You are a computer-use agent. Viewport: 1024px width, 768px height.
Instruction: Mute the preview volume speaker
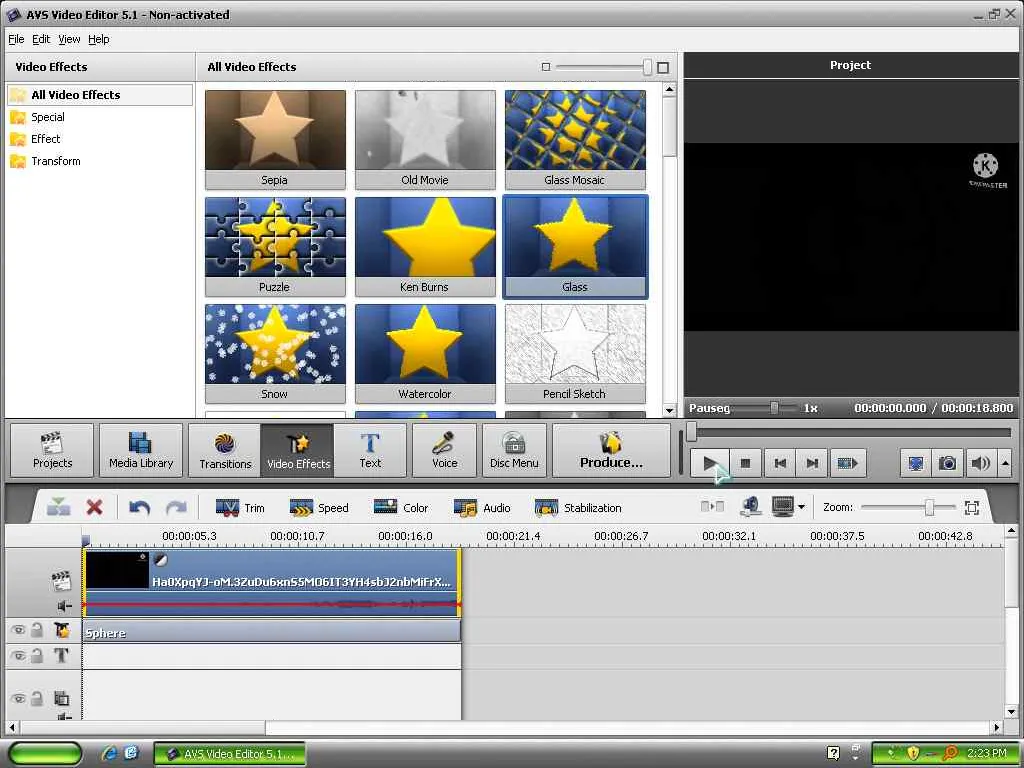[980, 463]
